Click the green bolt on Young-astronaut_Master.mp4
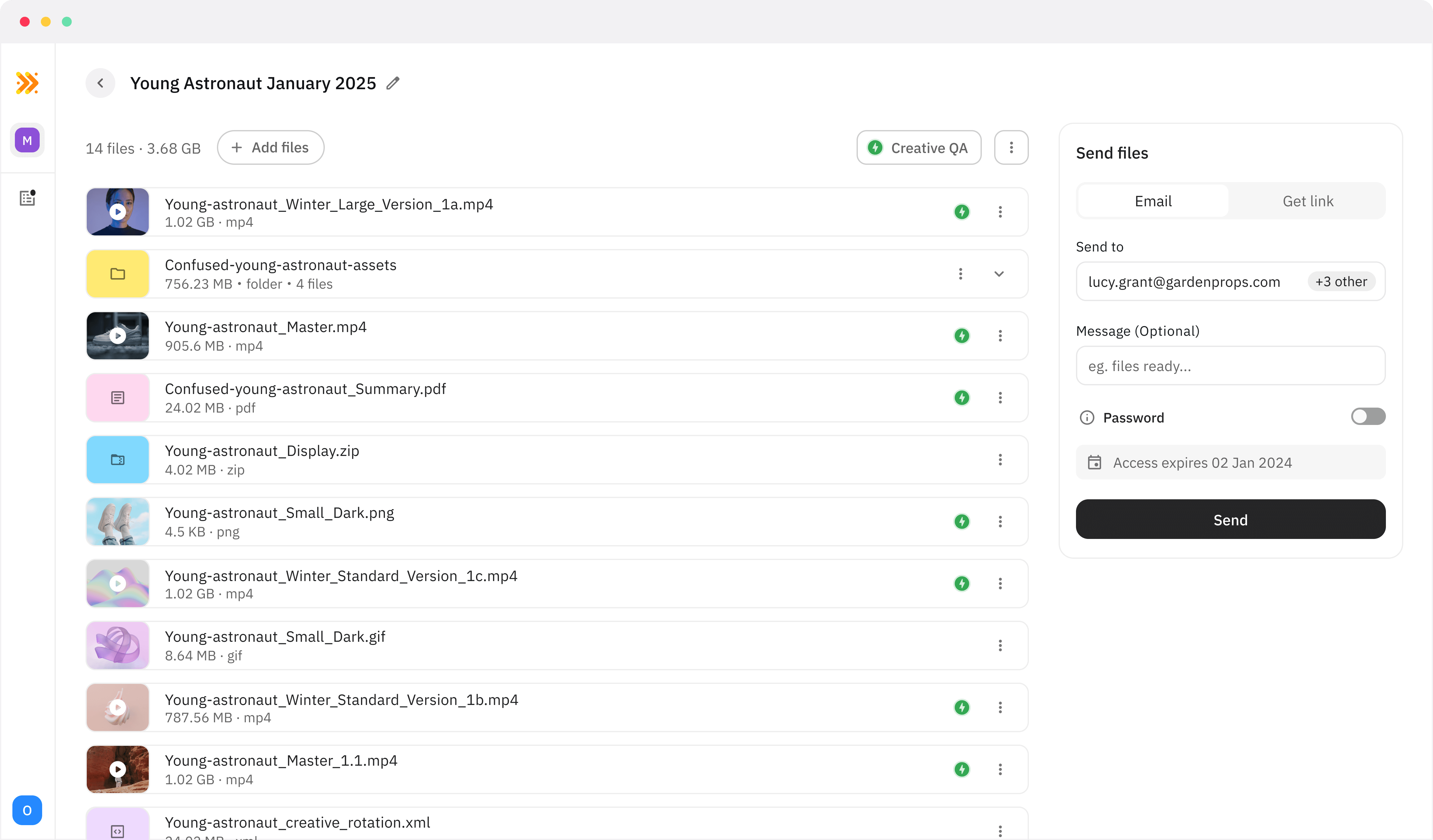Screen dimensions: 1433x840 962,336
